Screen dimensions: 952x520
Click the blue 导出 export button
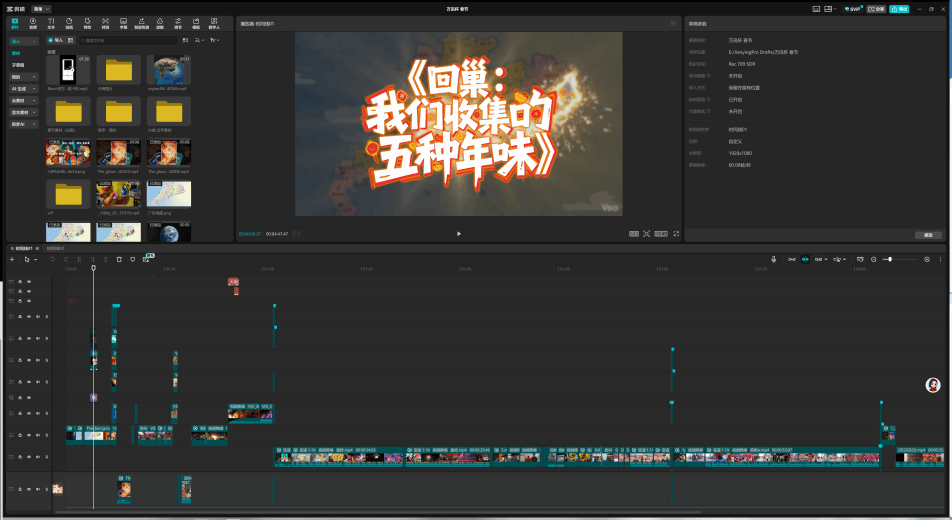tap(899, 8)
